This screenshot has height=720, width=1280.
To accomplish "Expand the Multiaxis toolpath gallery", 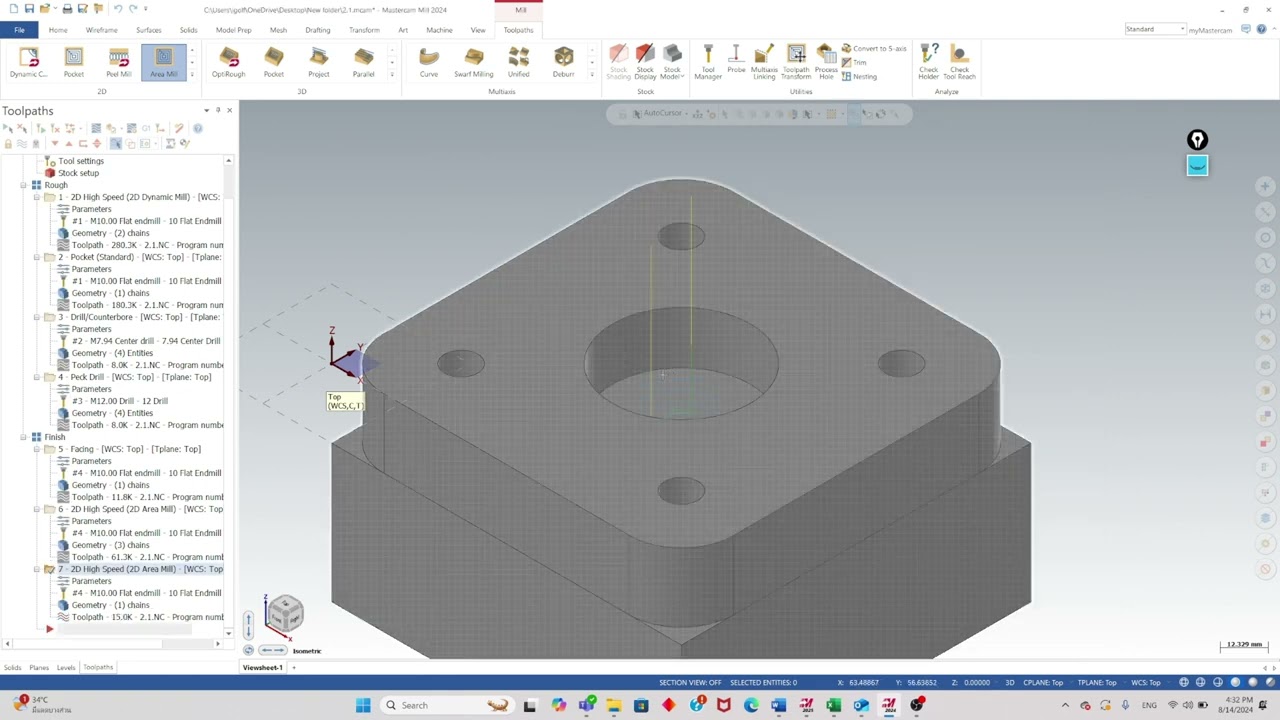I will pyautogui.click(x=591, y=75).
